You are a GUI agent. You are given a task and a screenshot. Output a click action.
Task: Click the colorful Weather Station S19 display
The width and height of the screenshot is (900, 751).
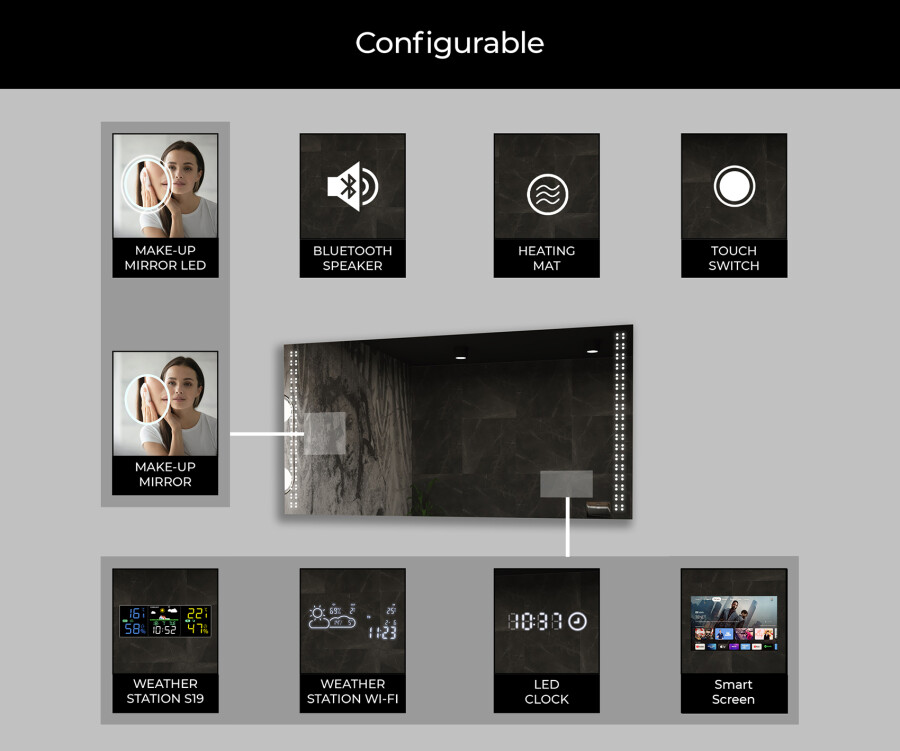click(165, 621)
